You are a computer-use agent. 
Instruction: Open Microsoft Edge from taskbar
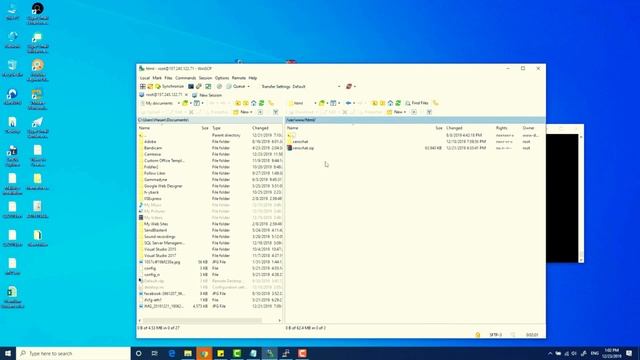click(x=171, y=353)
